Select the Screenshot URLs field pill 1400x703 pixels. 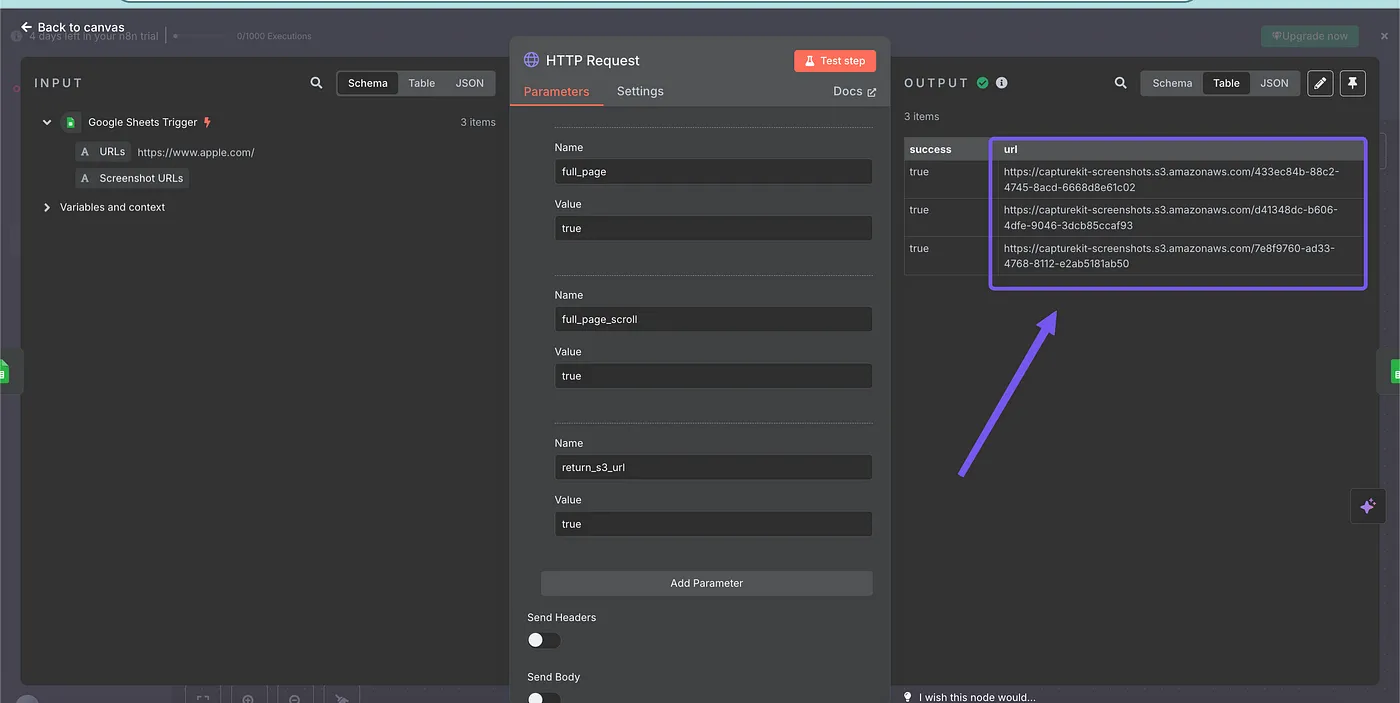[x=132, y=178]
